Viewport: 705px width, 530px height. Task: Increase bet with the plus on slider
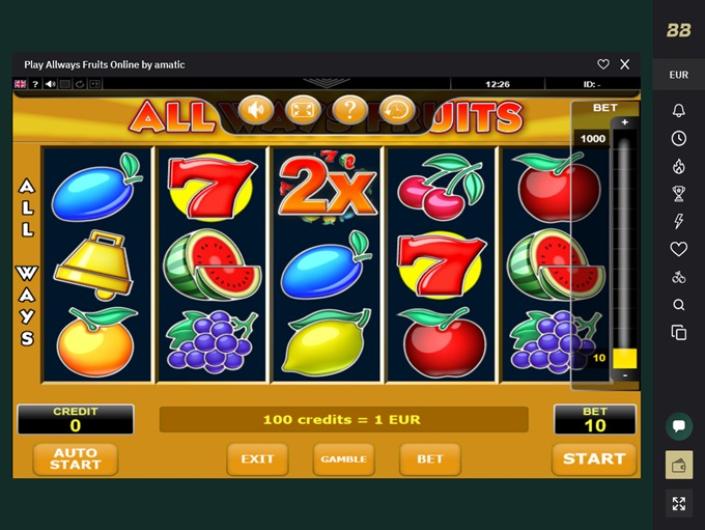(x=625, y=122)
